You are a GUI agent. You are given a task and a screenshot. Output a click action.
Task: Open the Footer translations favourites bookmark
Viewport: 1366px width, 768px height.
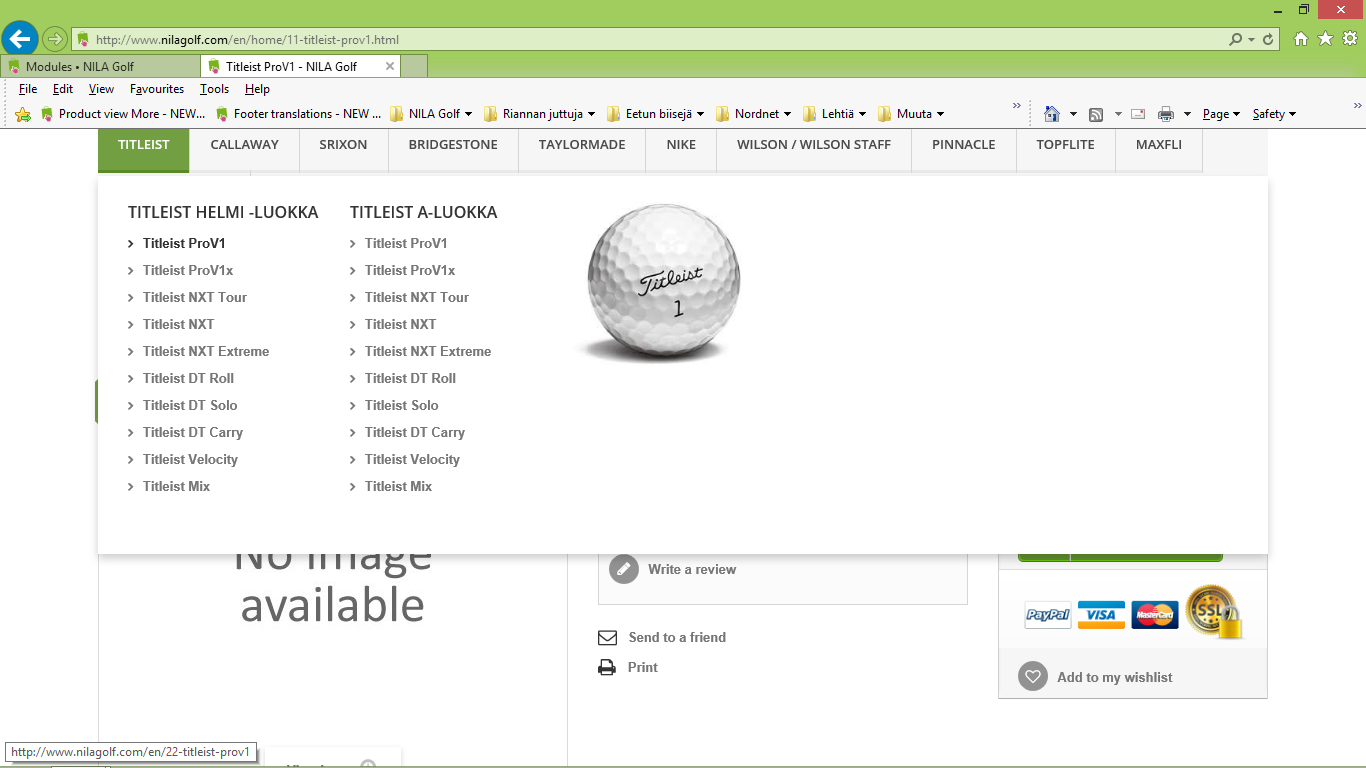point(298,114)
